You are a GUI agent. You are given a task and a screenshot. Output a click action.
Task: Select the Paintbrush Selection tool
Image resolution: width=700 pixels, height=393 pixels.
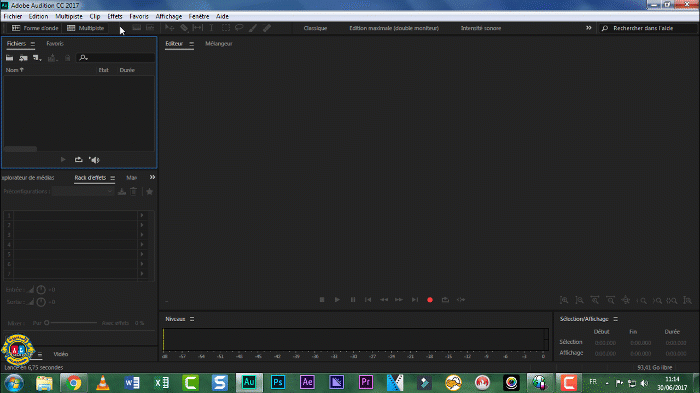[253, 28]
